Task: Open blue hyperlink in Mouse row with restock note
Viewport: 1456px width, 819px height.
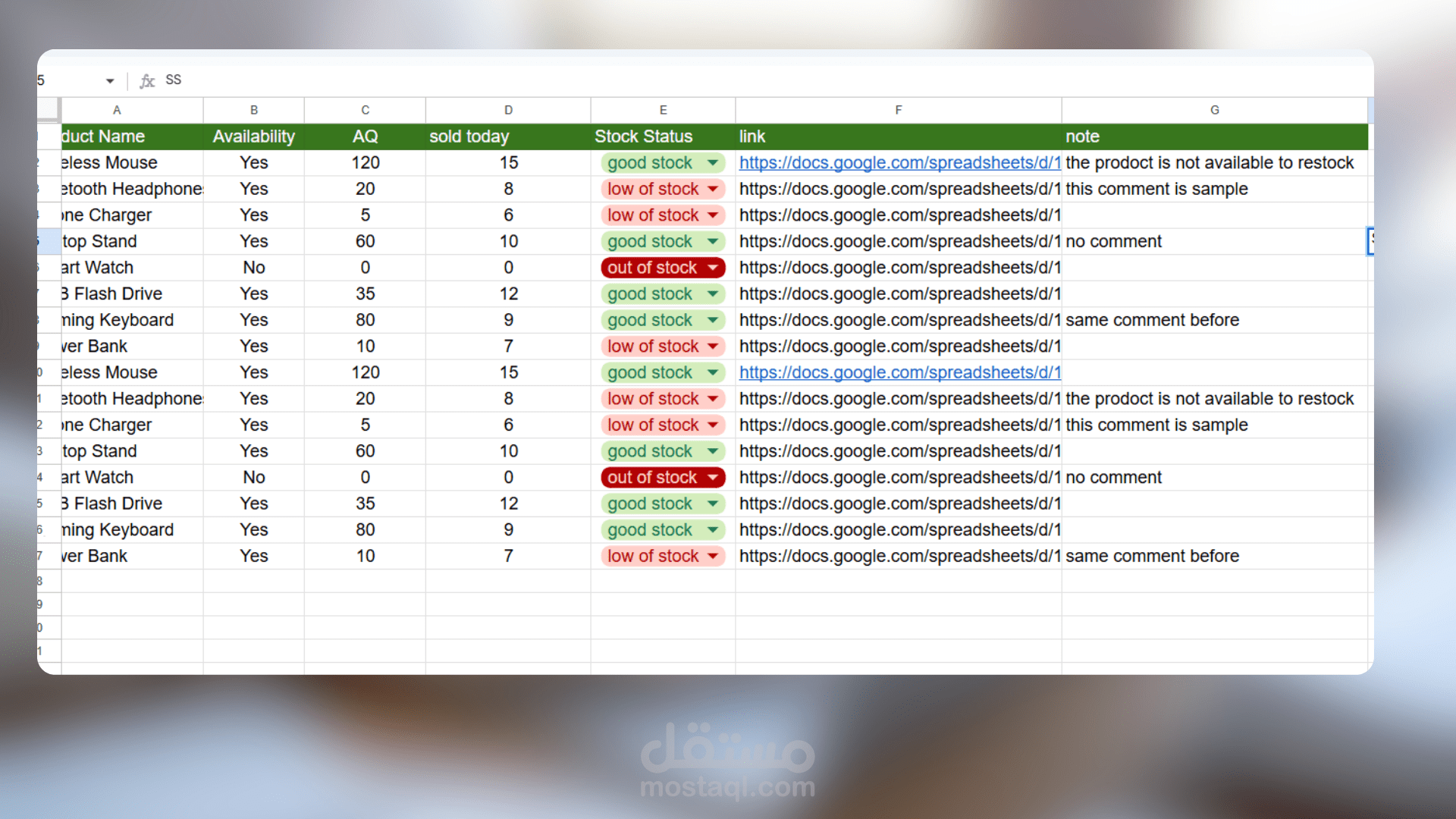Action: click(900, 163)
